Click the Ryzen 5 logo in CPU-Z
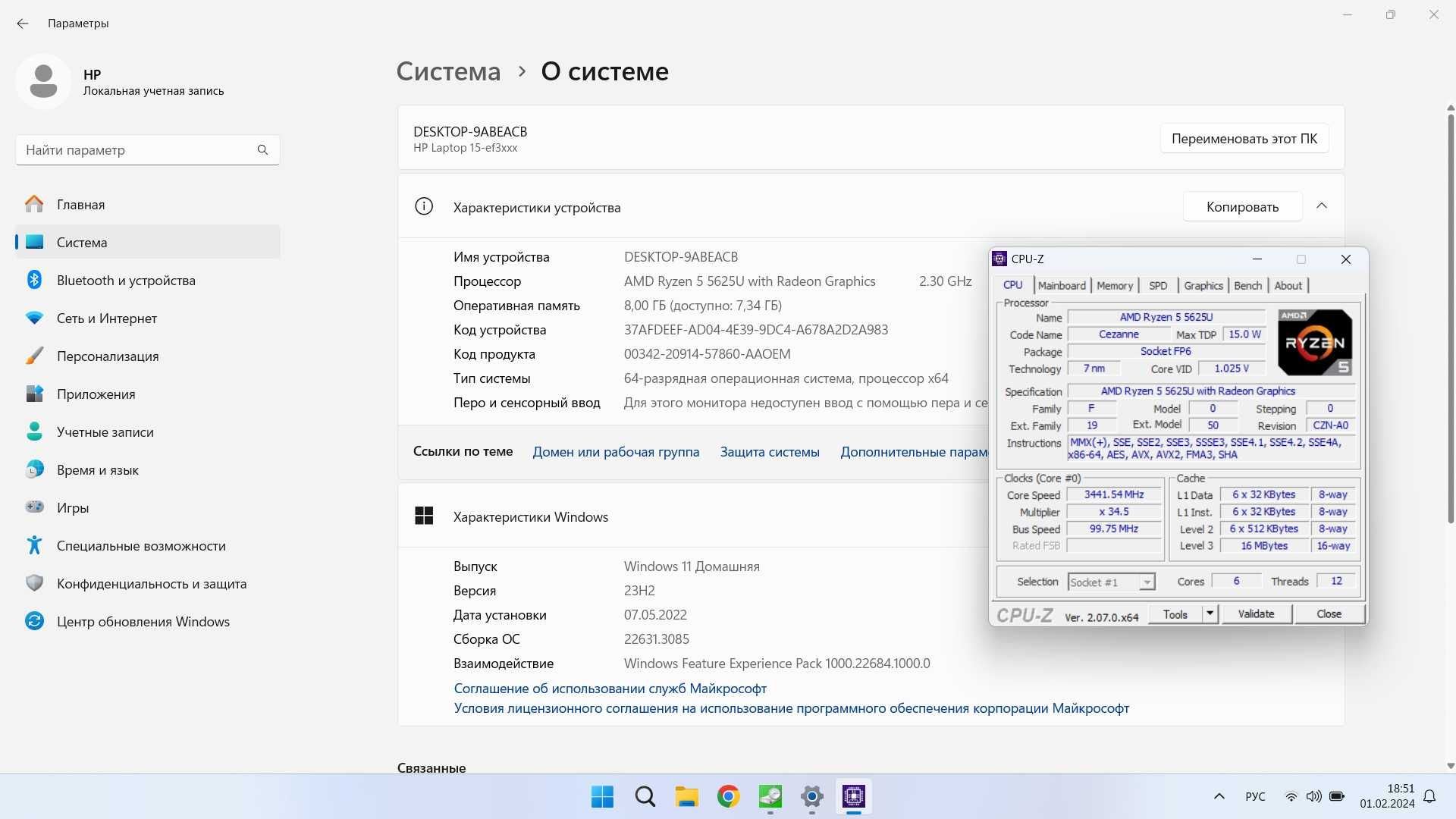The image size is (1456, 819). pos(1315,342)
